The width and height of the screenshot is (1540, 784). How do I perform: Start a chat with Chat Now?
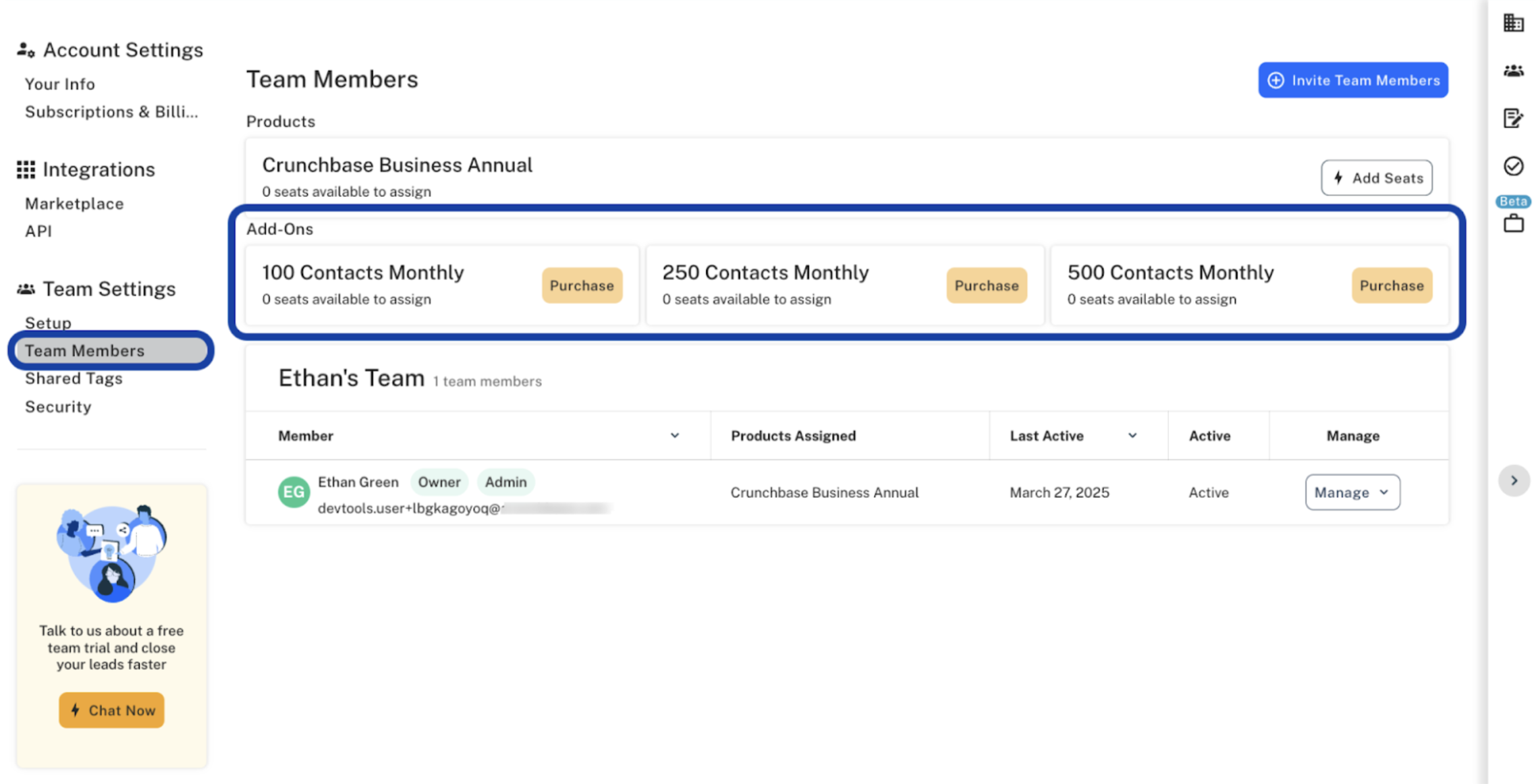pos(111,710)
